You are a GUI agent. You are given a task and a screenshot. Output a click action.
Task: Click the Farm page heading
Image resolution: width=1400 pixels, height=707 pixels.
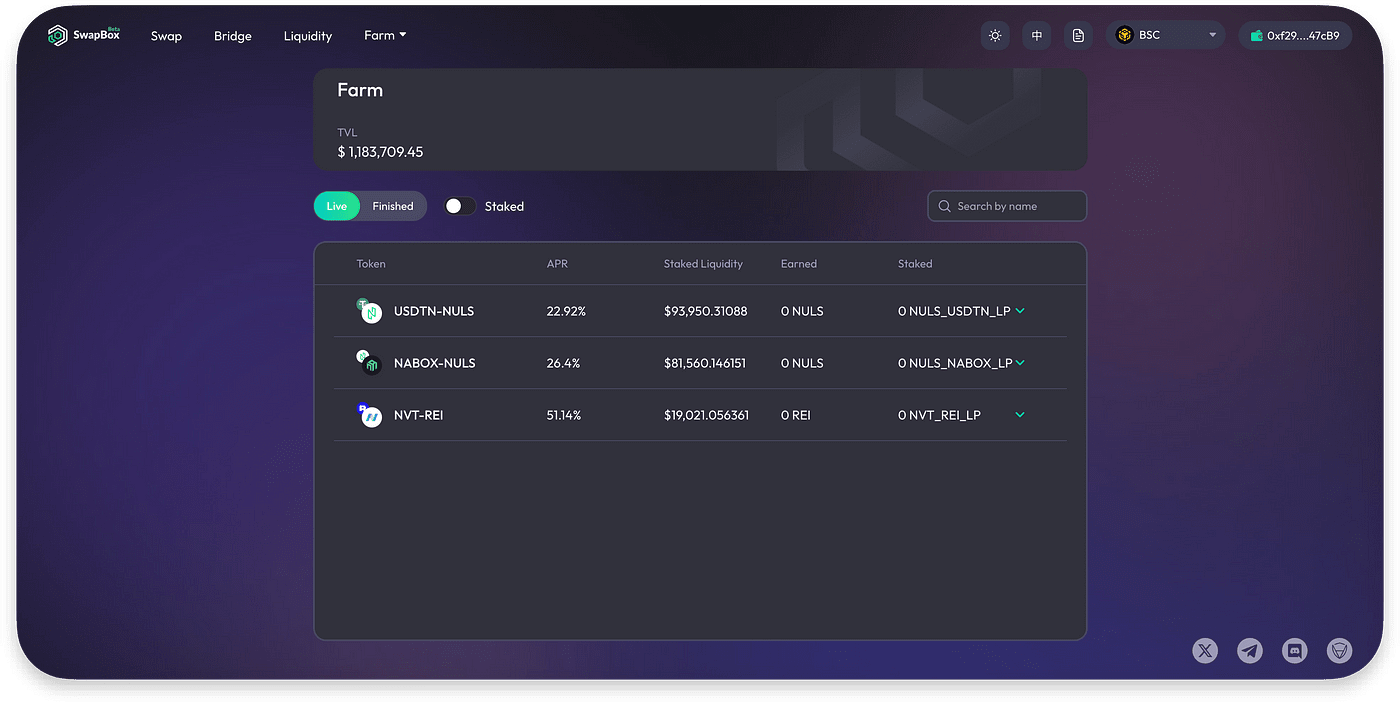point(360,90)
